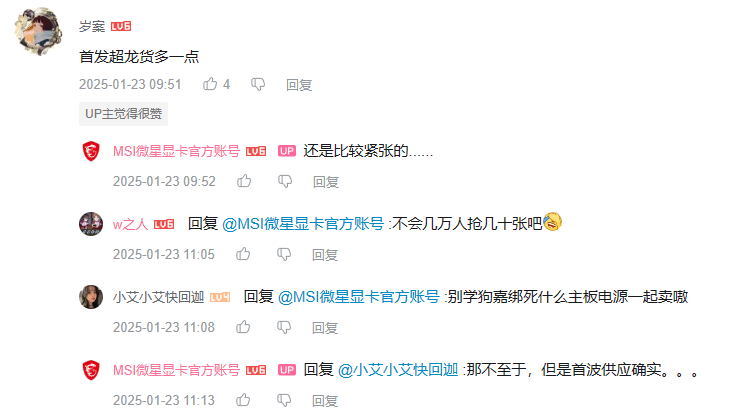Like 小艾小艾快回迦's 11:08 reply
This screenshot has width=748, height=415.
243,327
